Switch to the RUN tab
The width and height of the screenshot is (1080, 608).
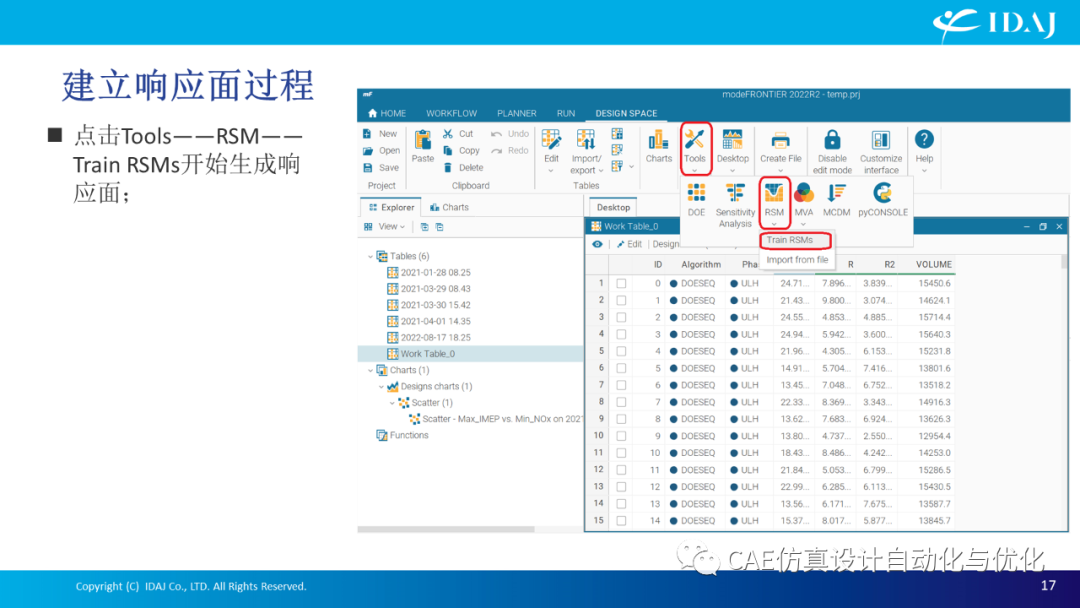(565, 114)
